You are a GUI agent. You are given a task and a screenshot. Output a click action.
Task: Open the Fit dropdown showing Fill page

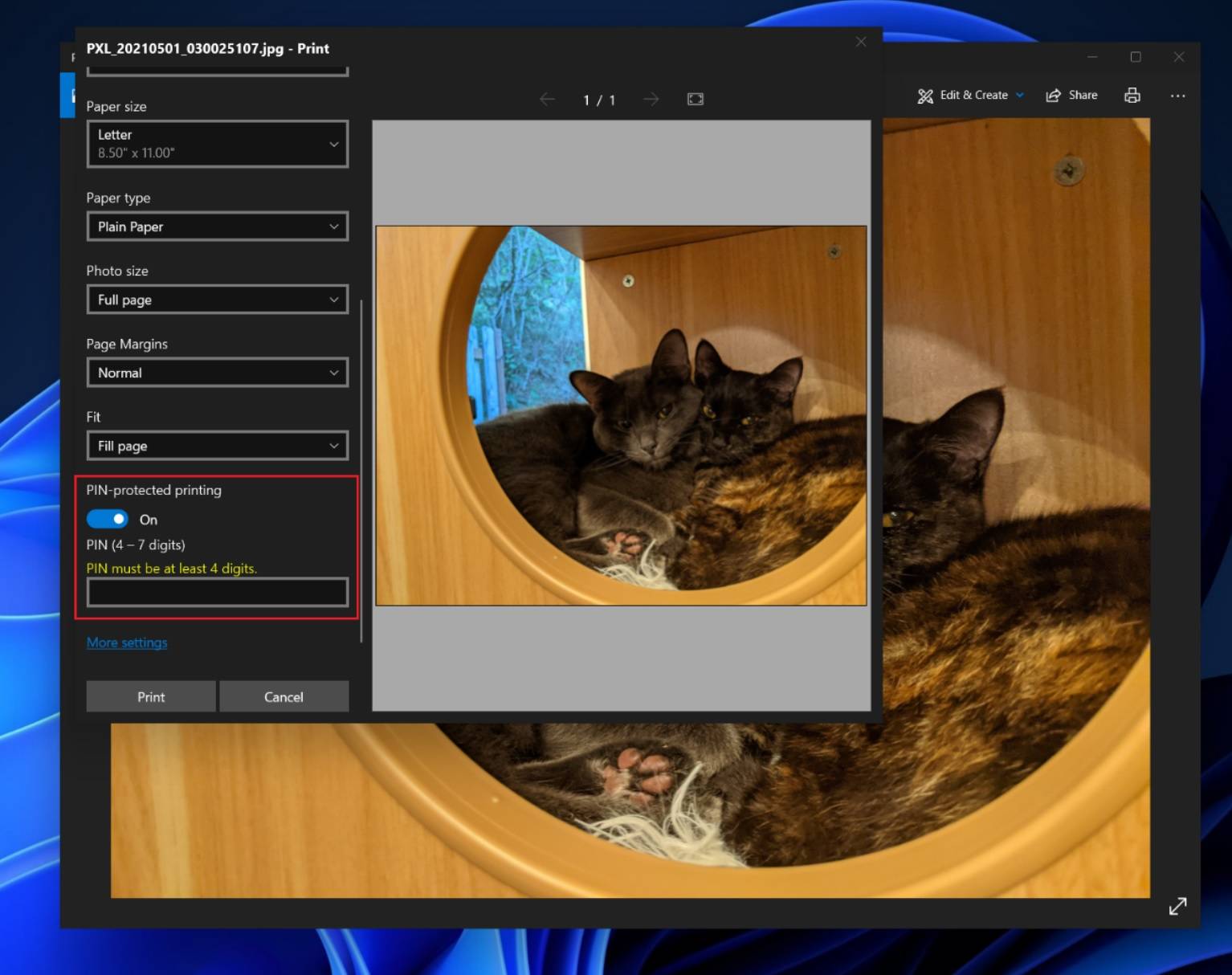[217, 446]
